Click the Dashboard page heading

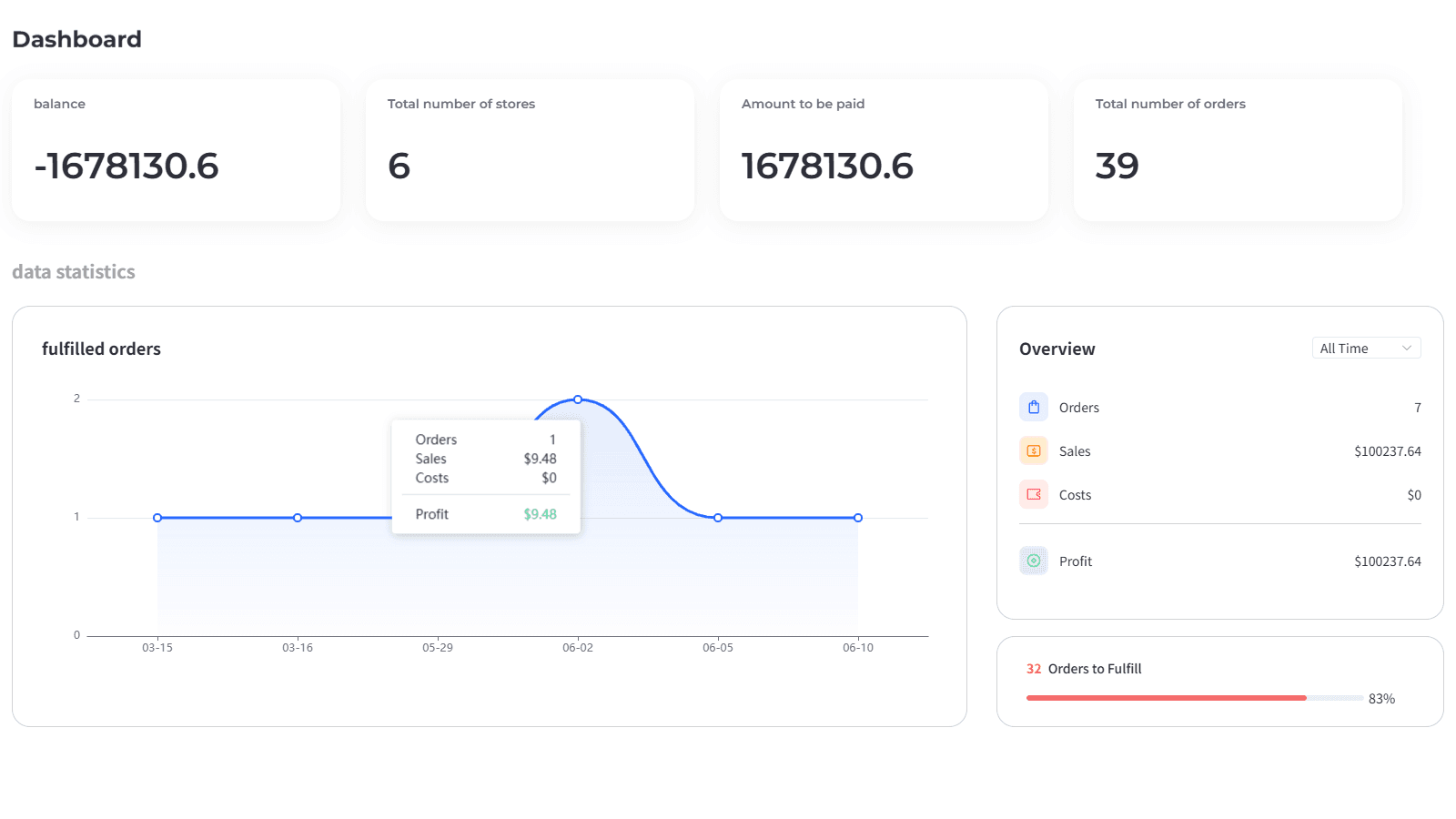(77, 39)
